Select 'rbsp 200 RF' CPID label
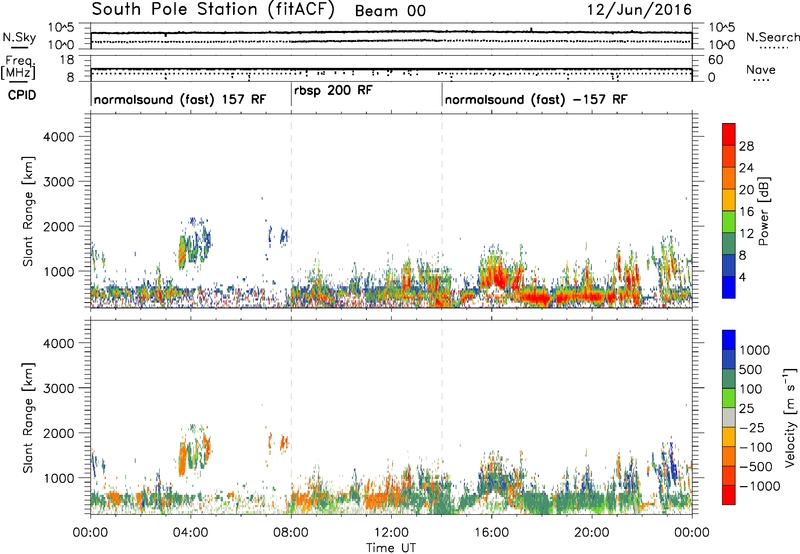800x554 pixels. coord(333,91)
